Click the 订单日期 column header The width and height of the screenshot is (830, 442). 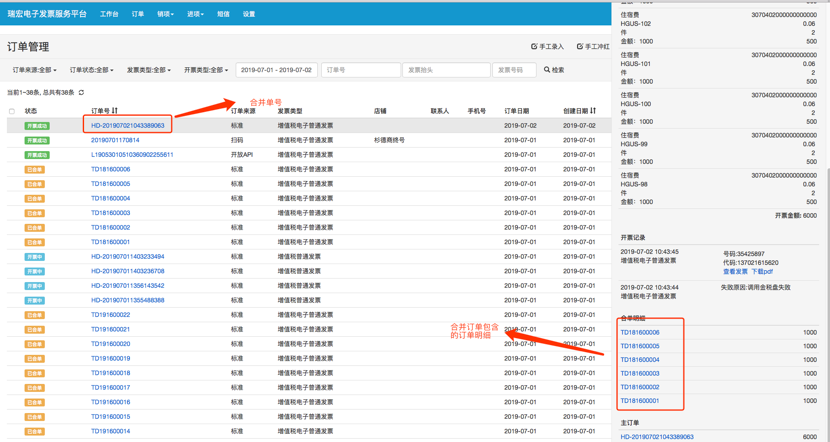click(x=517, y=111)
